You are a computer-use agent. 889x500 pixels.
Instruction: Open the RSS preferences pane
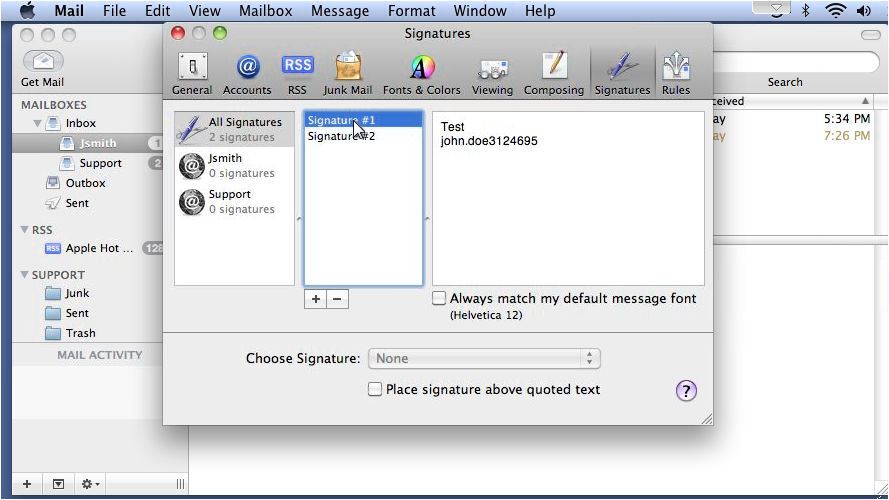(297, 74)
